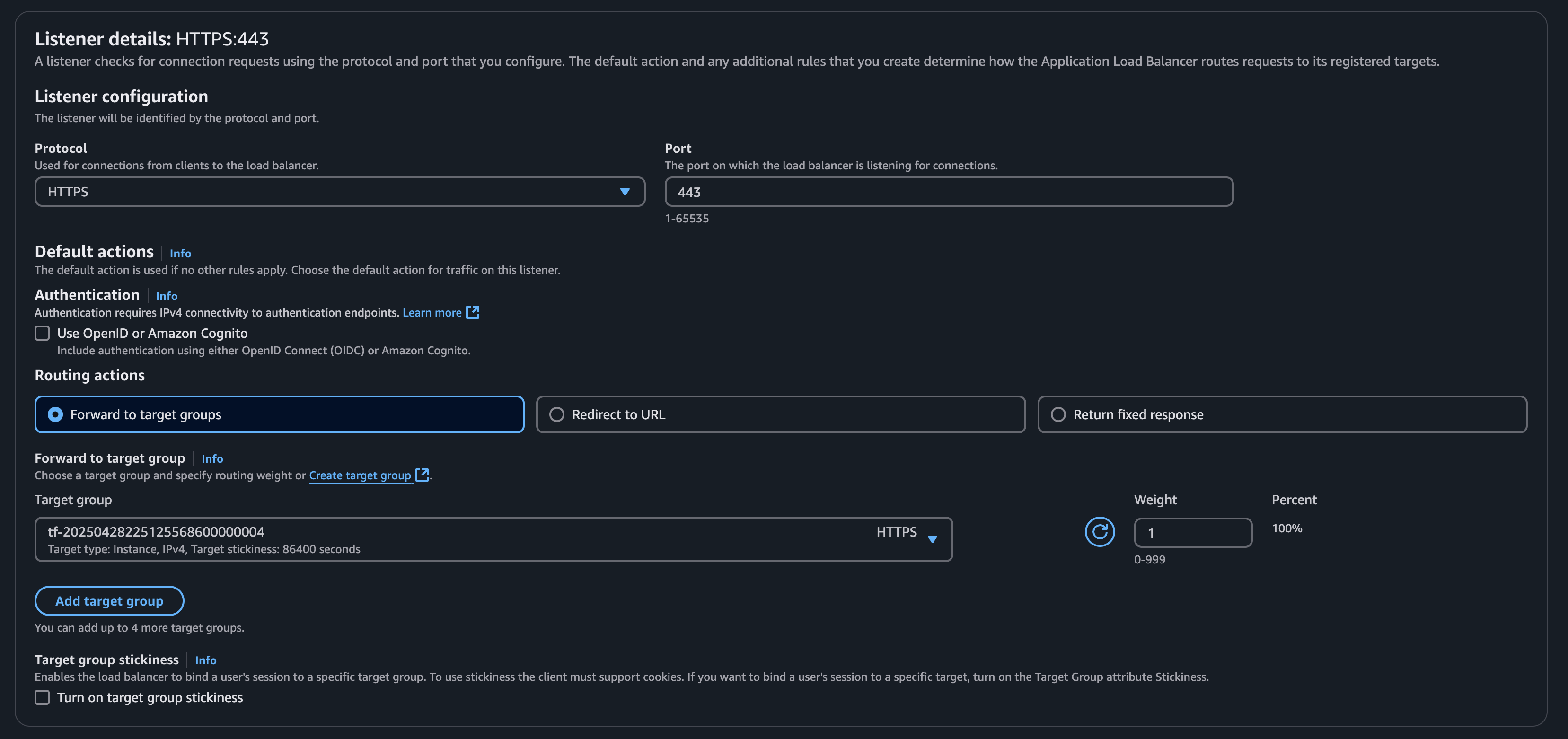Enable Use OpenID or Amazon Cognito
Viewport: 1568px width, 739px height.
[42, 333]
